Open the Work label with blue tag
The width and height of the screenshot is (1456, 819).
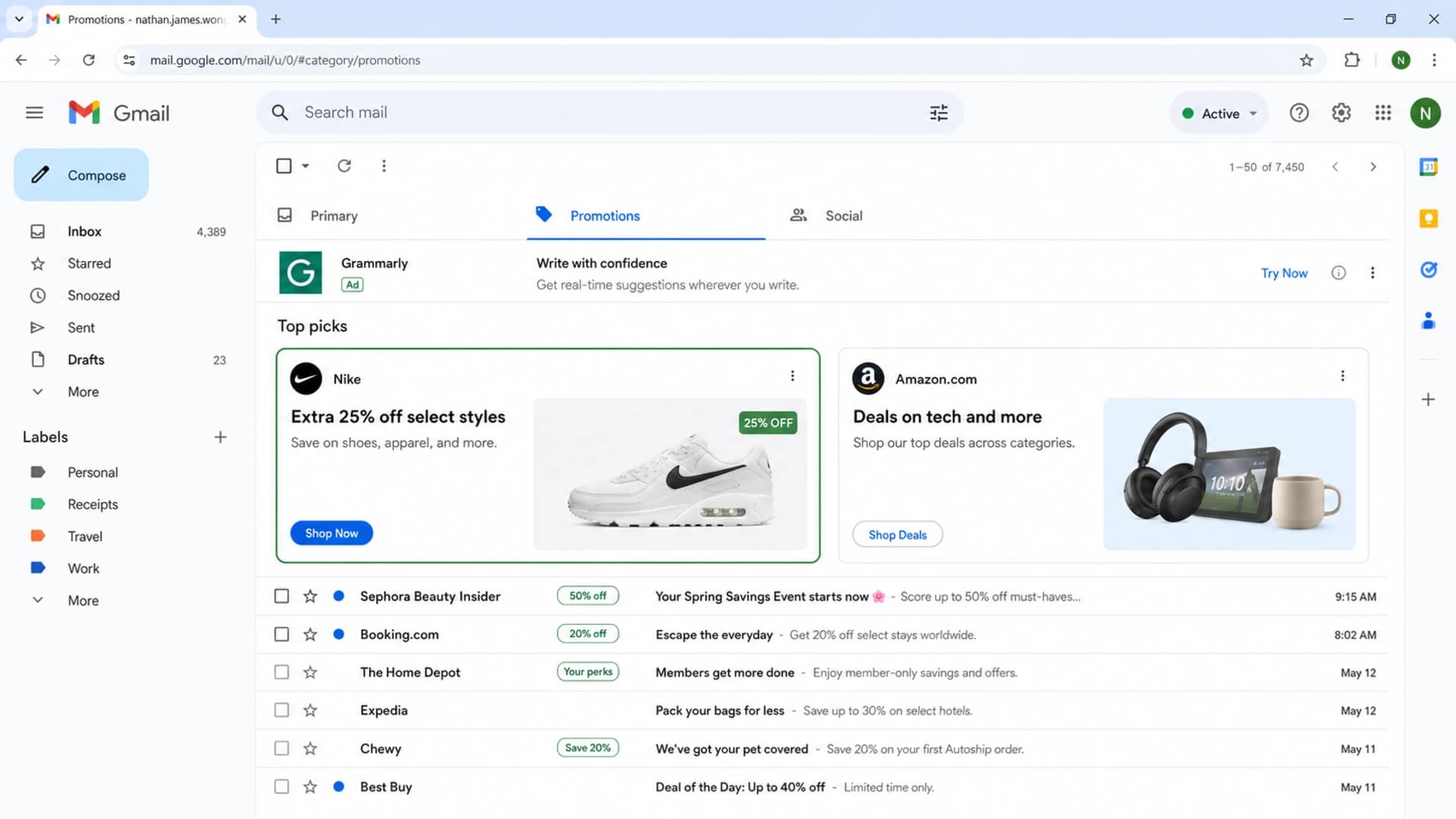83,569
